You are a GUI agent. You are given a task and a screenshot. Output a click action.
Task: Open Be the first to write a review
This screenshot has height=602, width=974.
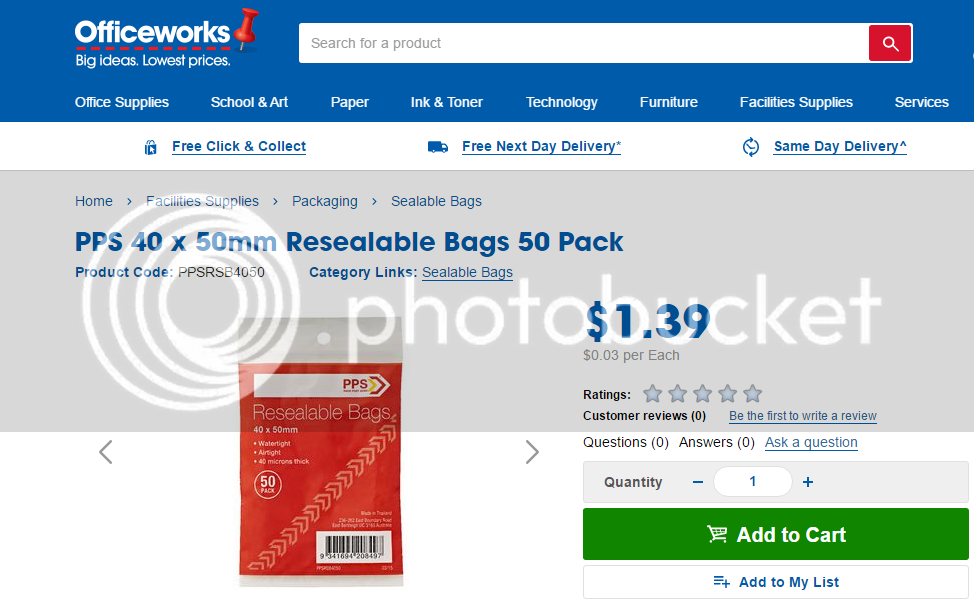(x=803, y=416)
